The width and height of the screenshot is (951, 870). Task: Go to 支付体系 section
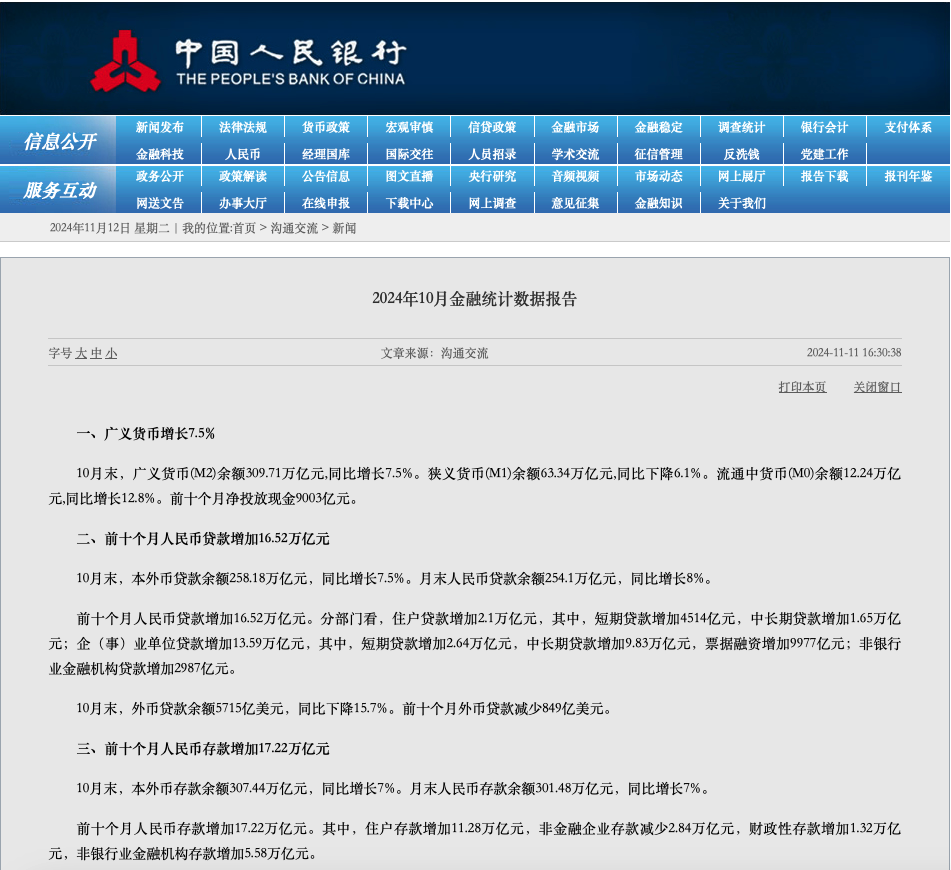[x=908, y=127]
